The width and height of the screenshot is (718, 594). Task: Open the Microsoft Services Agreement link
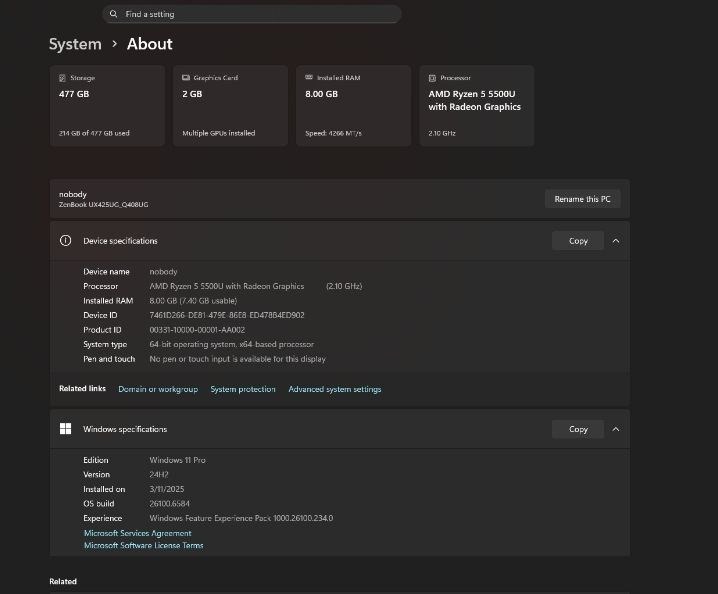tap(137, 533)
